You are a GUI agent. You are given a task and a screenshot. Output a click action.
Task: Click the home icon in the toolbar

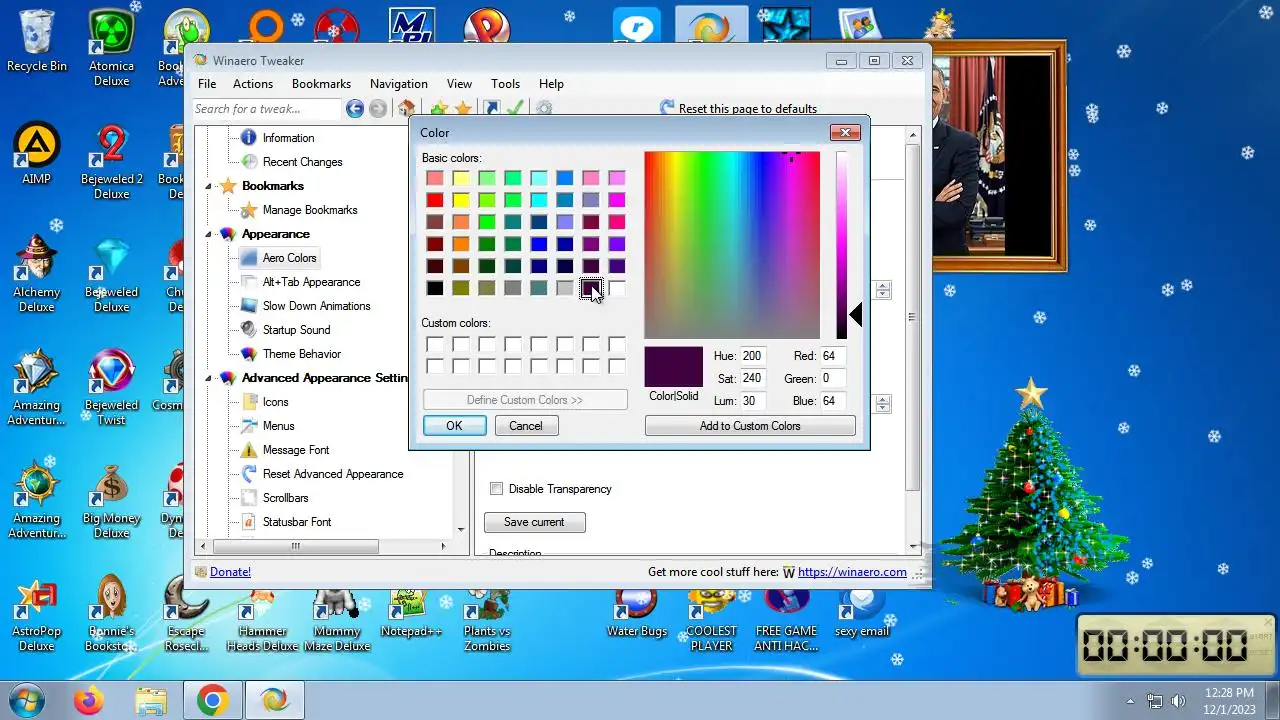click(406, 109)
